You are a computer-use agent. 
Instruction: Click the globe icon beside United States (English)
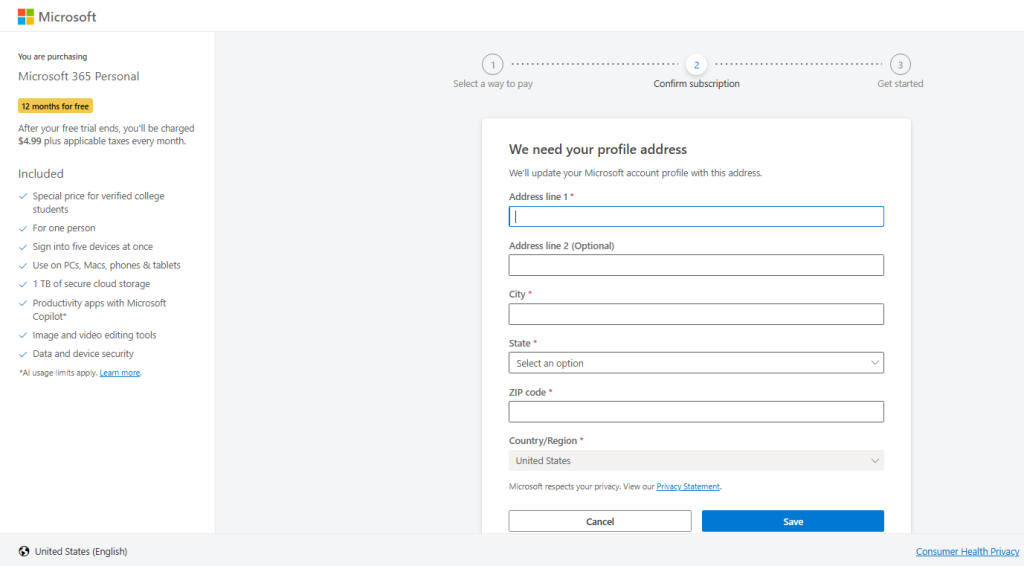[24, 551]
